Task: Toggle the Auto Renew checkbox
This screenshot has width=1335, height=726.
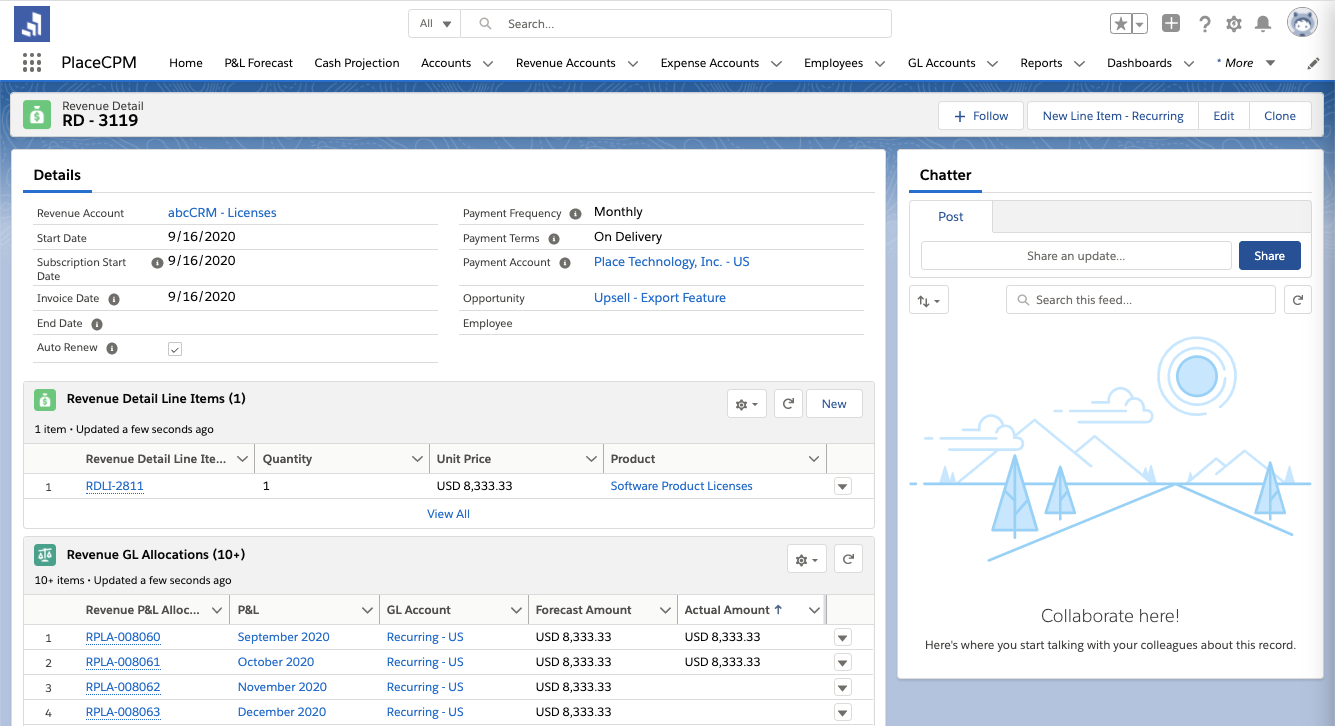Action: click(175, 349)
